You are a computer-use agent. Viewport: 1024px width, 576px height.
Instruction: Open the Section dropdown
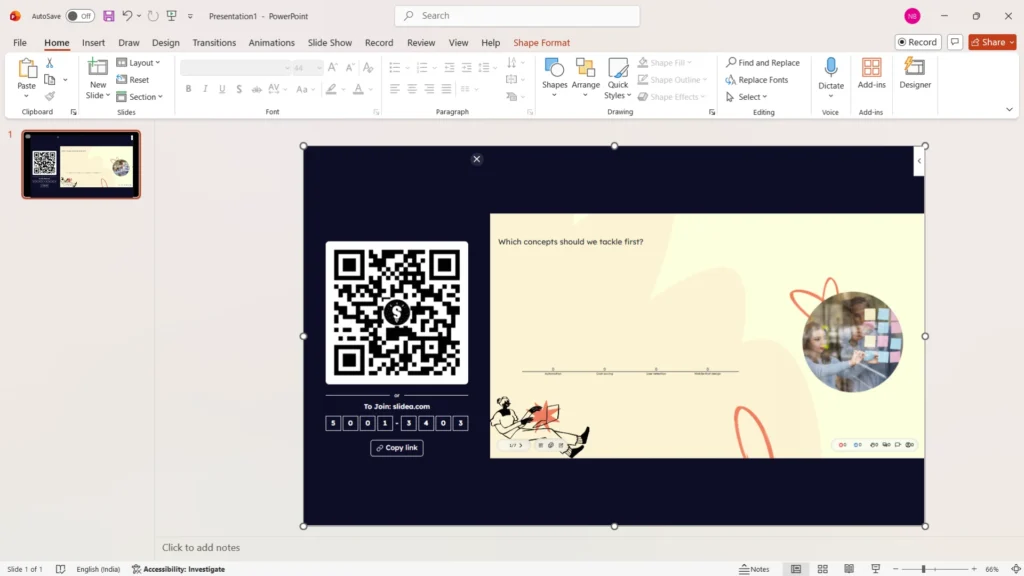138,97
